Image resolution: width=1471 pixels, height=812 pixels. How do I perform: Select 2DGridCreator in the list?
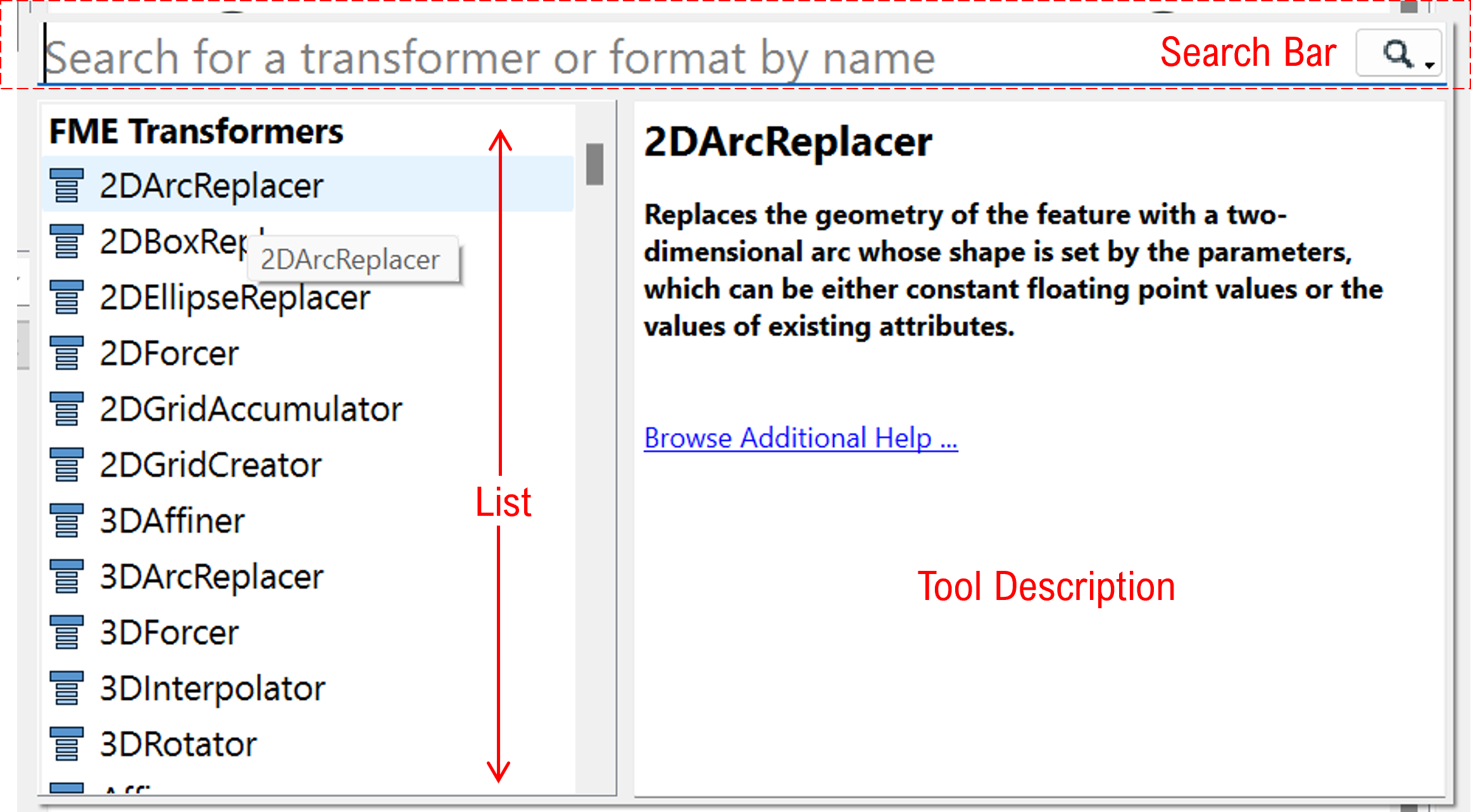coord(308,464)
